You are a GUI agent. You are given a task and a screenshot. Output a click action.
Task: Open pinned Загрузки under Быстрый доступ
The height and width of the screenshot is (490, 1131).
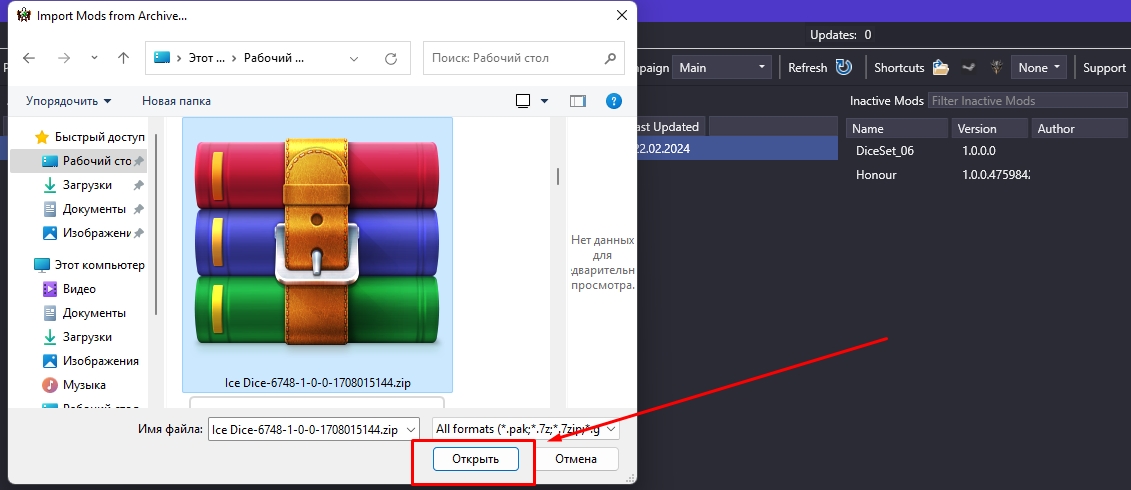[87, 185]
